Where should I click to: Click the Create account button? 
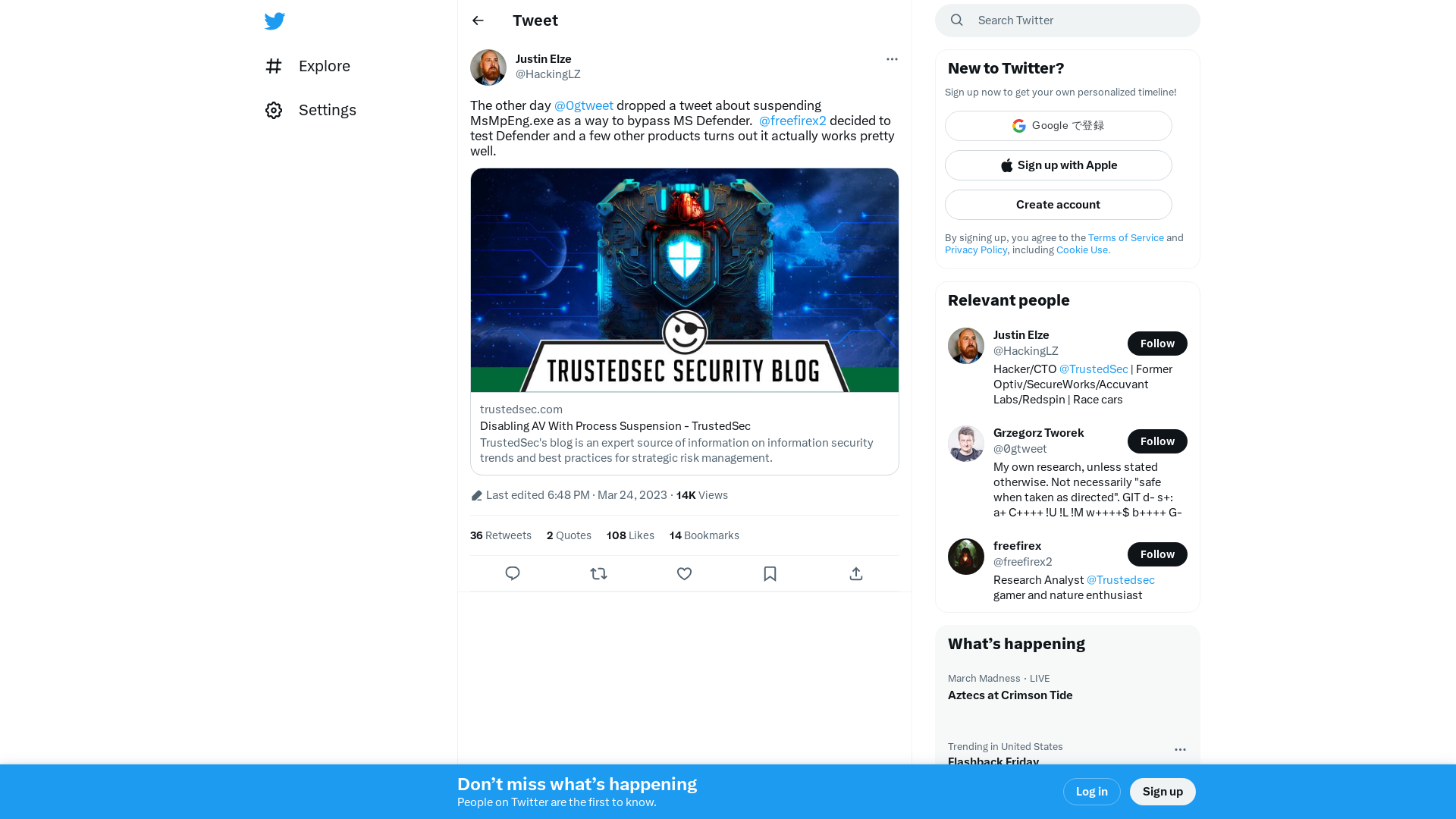1058,204
